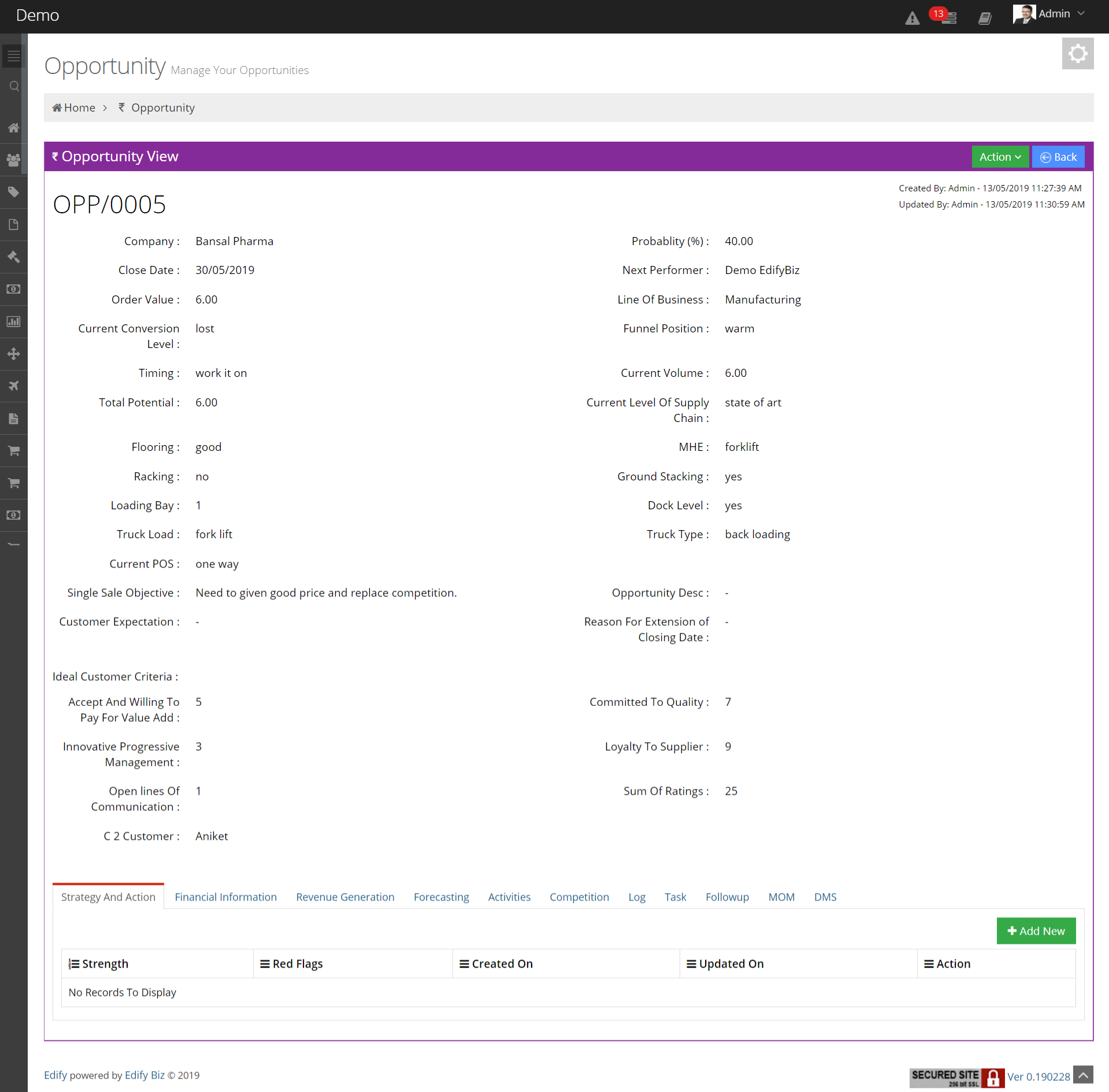Click the bar chart reports sidebar icon

(x=14, y=321)
